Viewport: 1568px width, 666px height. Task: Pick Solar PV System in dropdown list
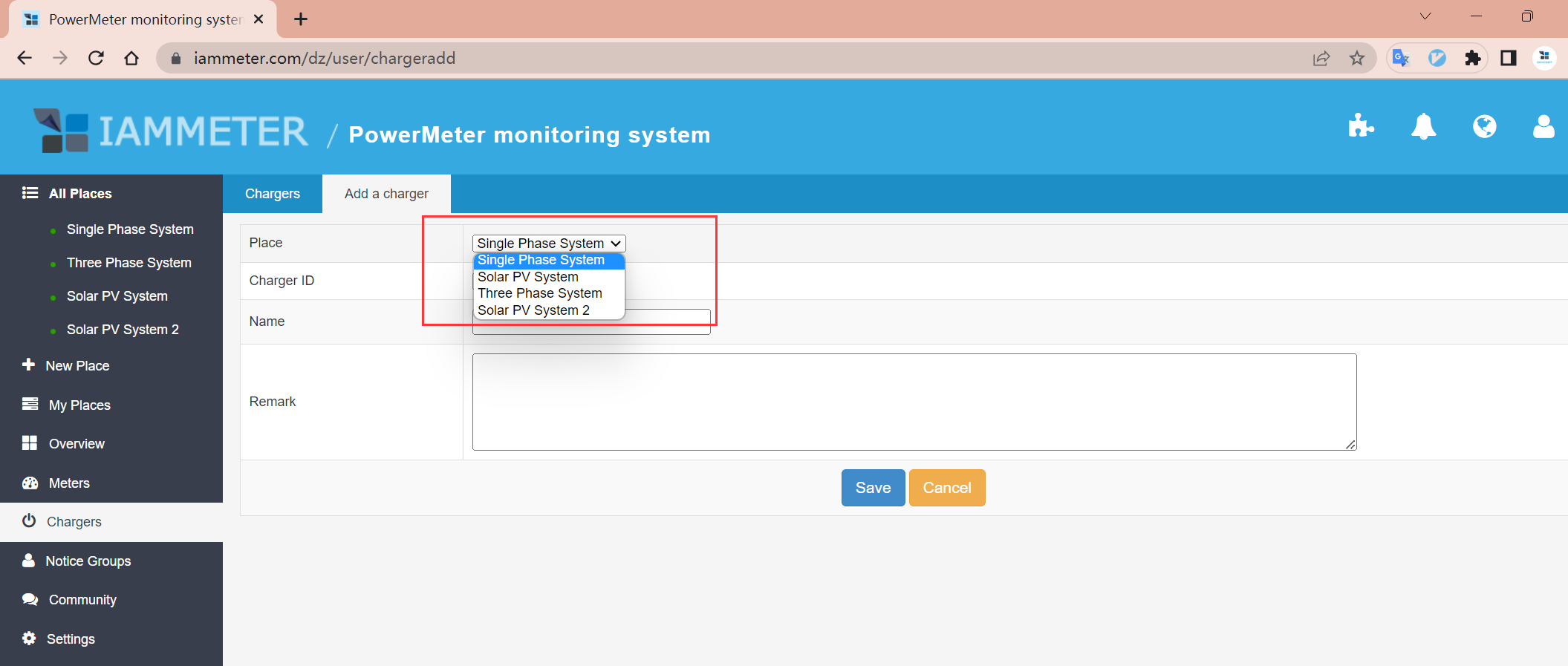click(527, 277)
